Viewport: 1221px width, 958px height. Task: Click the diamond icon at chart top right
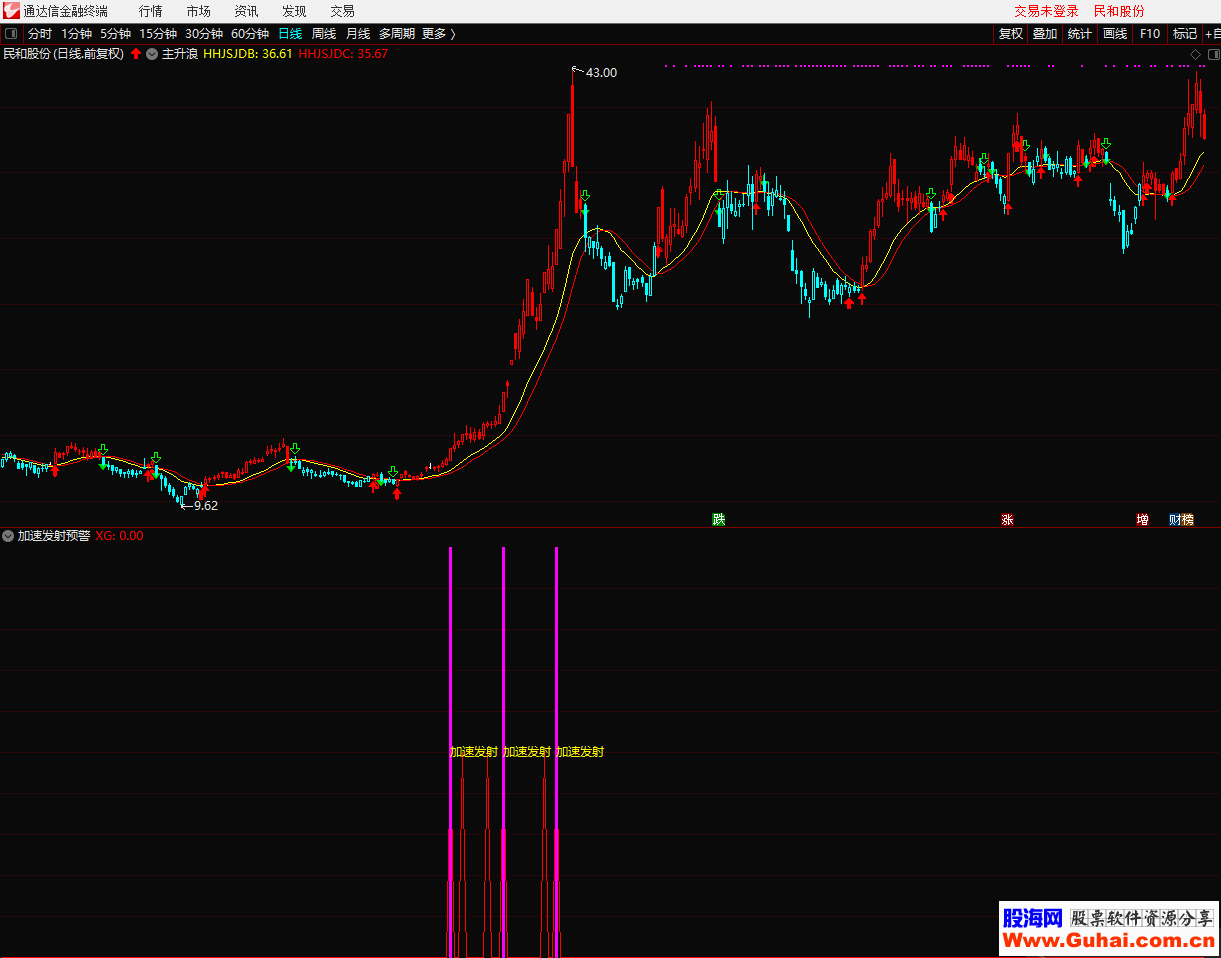coord(1195,54)
